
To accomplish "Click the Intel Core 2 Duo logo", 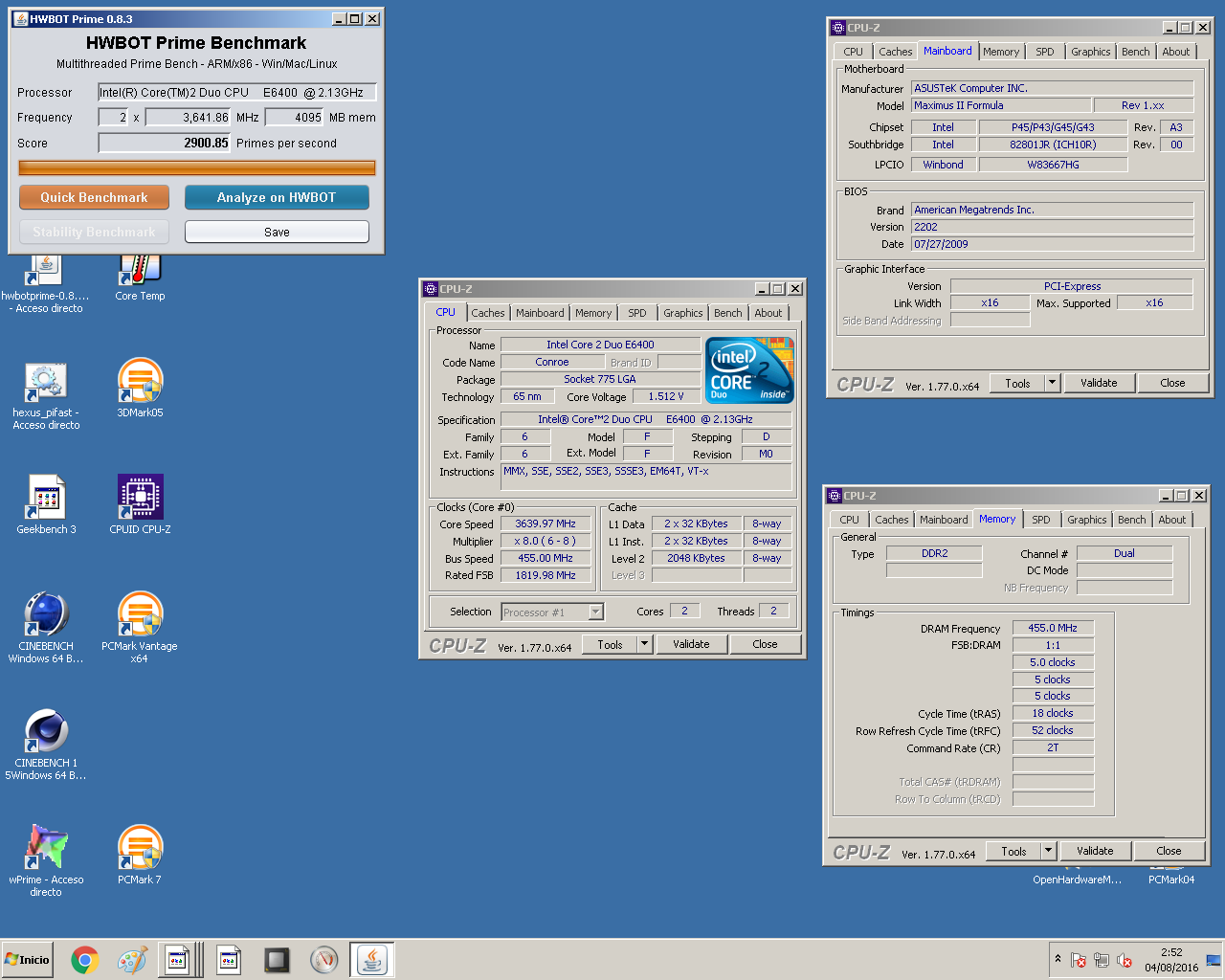I will click(x=749, y=369).
